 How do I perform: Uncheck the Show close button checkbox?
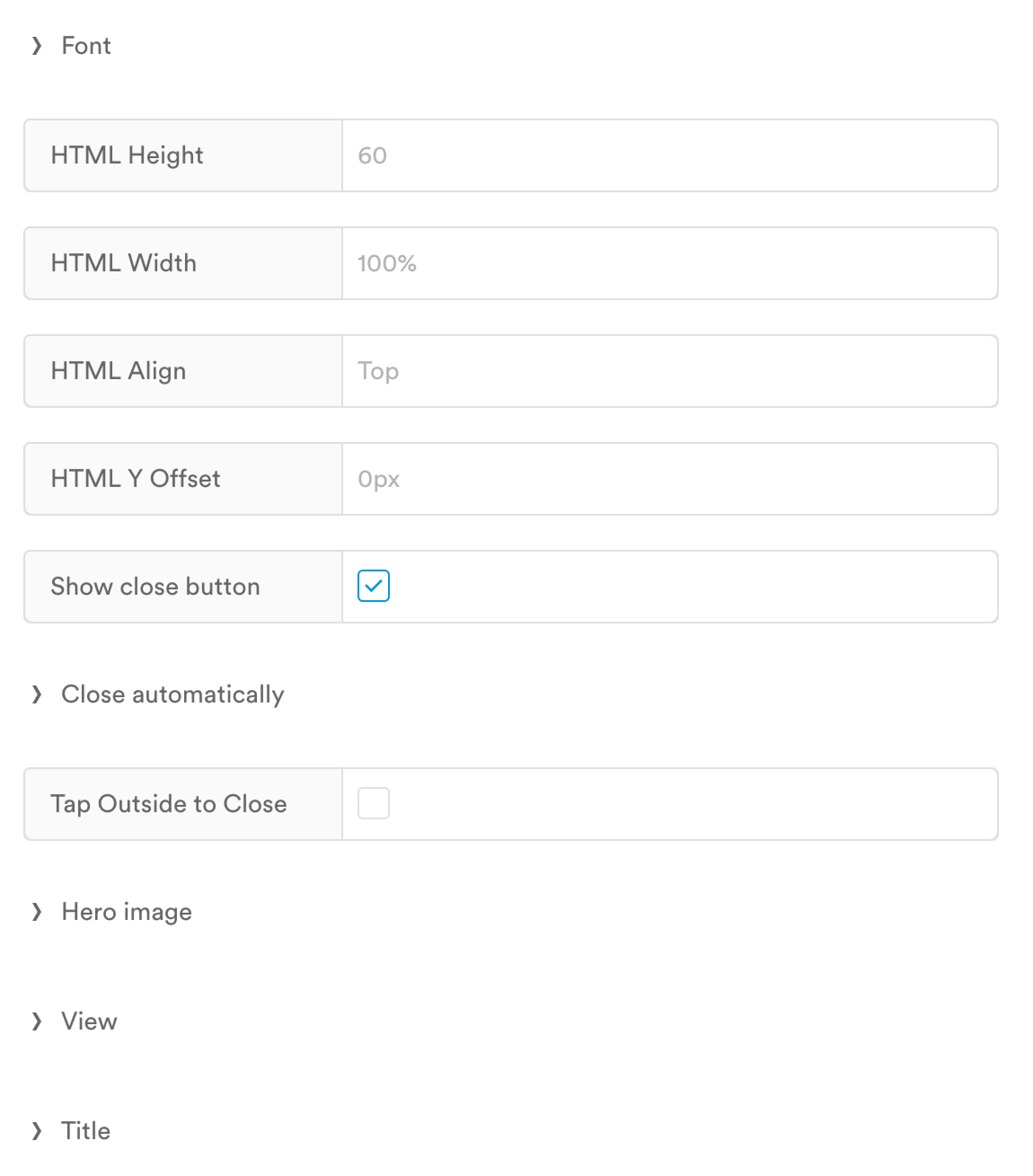(373, 586)
